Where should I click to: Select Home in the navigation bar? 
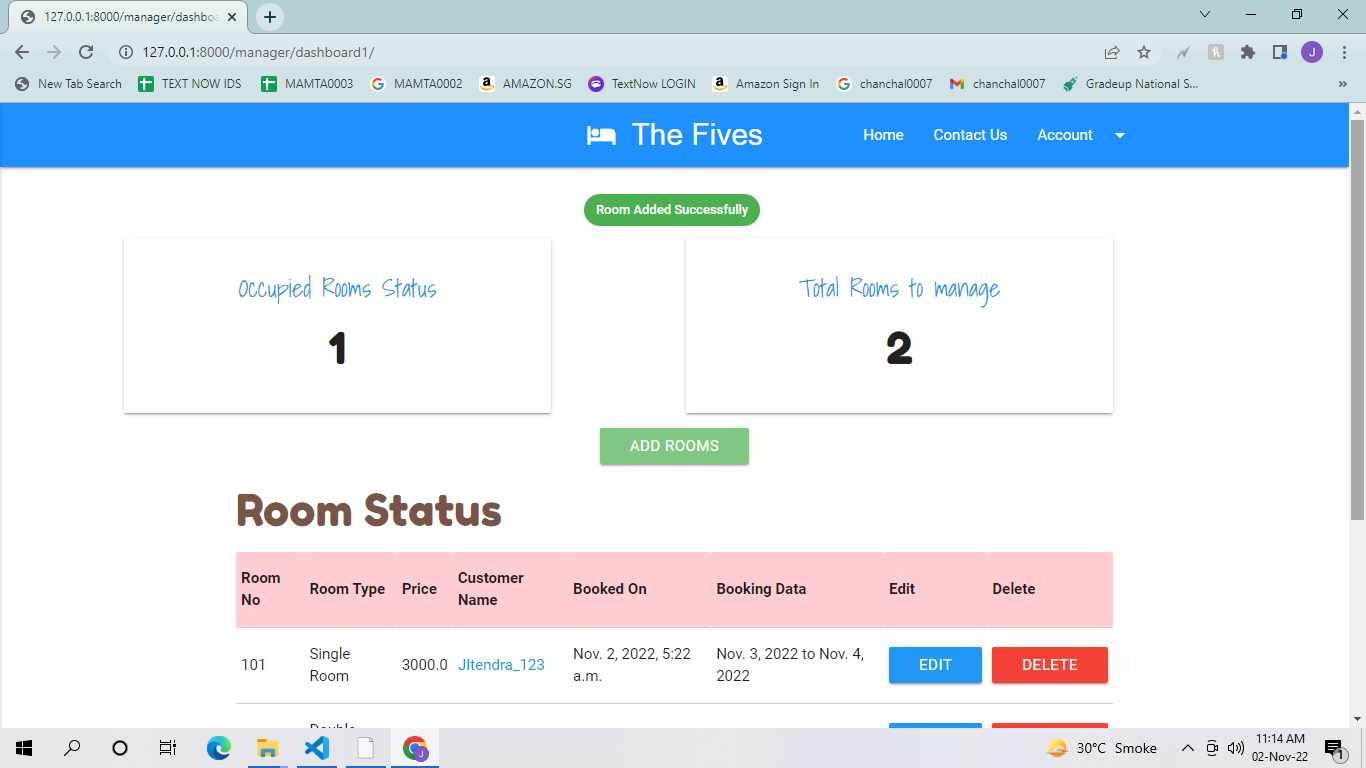(883, 135)
